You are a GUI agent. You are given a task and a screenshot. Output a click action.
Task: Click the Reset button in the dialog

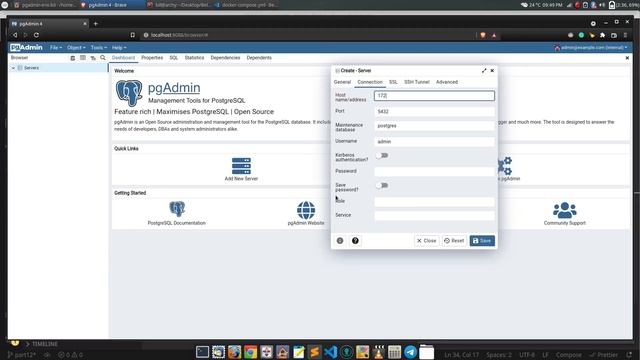point(454,241)
